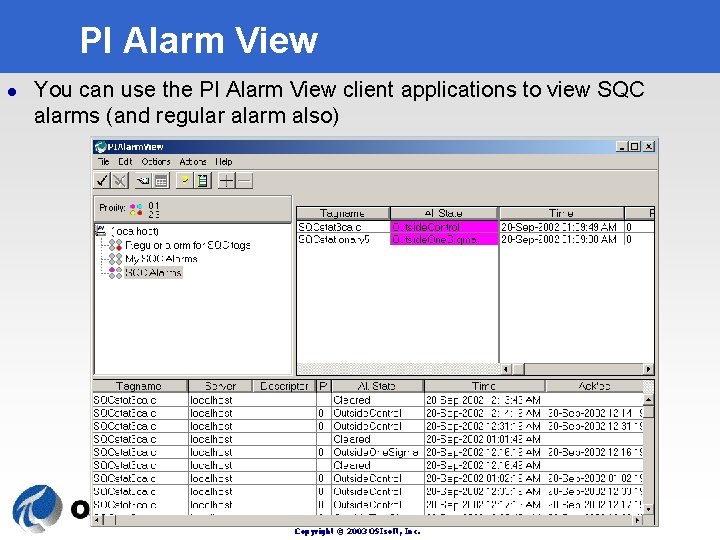Click the upper list Al. State column header
Viewport: 720px width, 540px height.
click(444, 213)
